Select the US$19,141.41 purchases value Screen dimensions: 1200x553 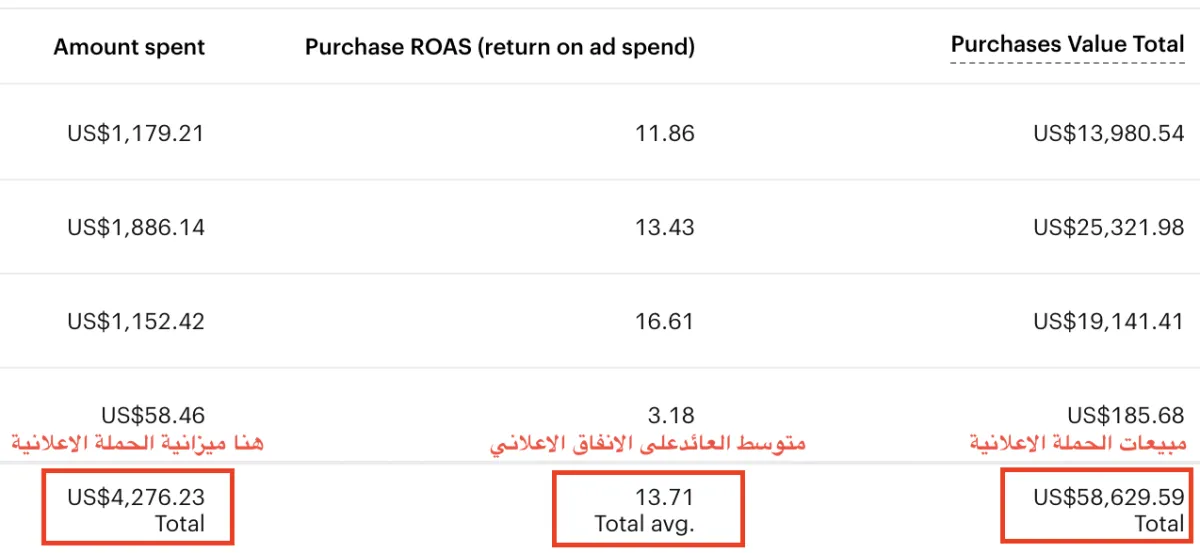[x=1109, y=321]
